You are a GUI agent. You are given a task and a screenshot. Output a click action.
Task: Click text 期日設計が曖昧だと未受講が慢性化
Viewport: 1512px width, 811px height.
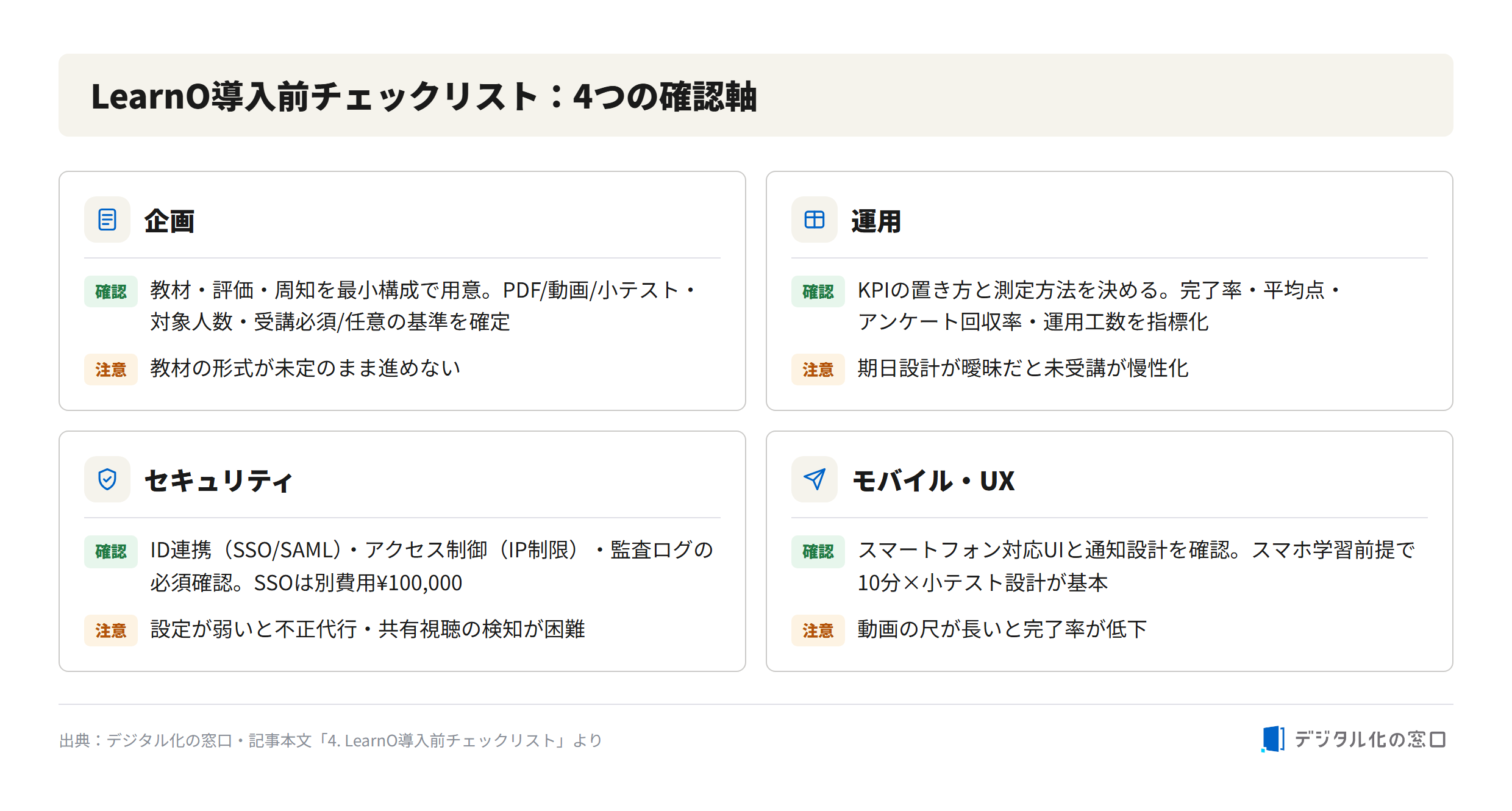[x=1023, y=368]
